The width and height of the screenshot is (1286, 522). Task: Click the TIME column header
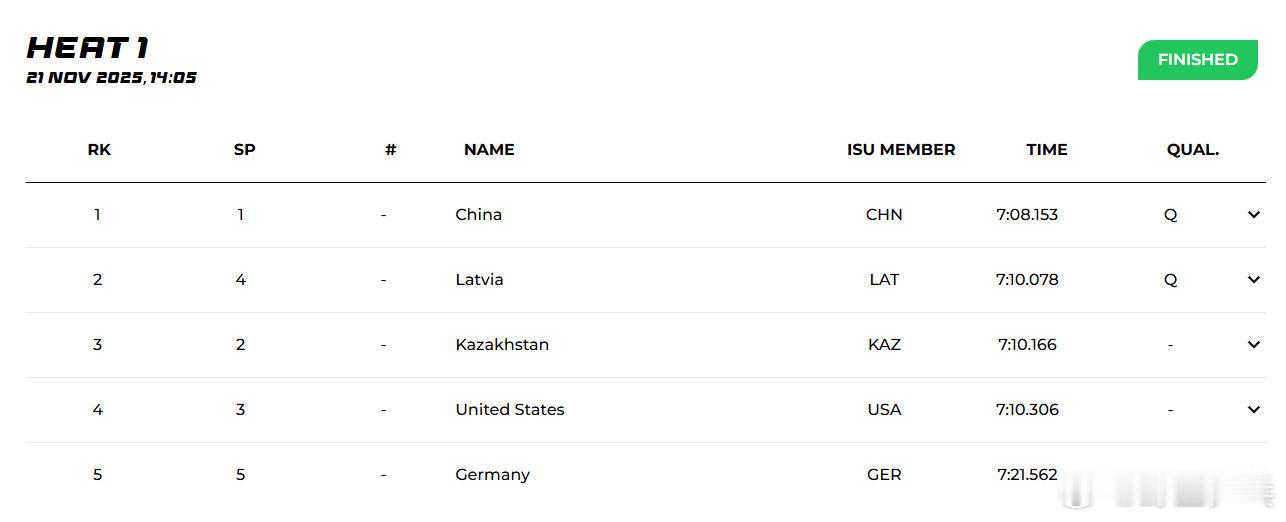[1046, 150]
